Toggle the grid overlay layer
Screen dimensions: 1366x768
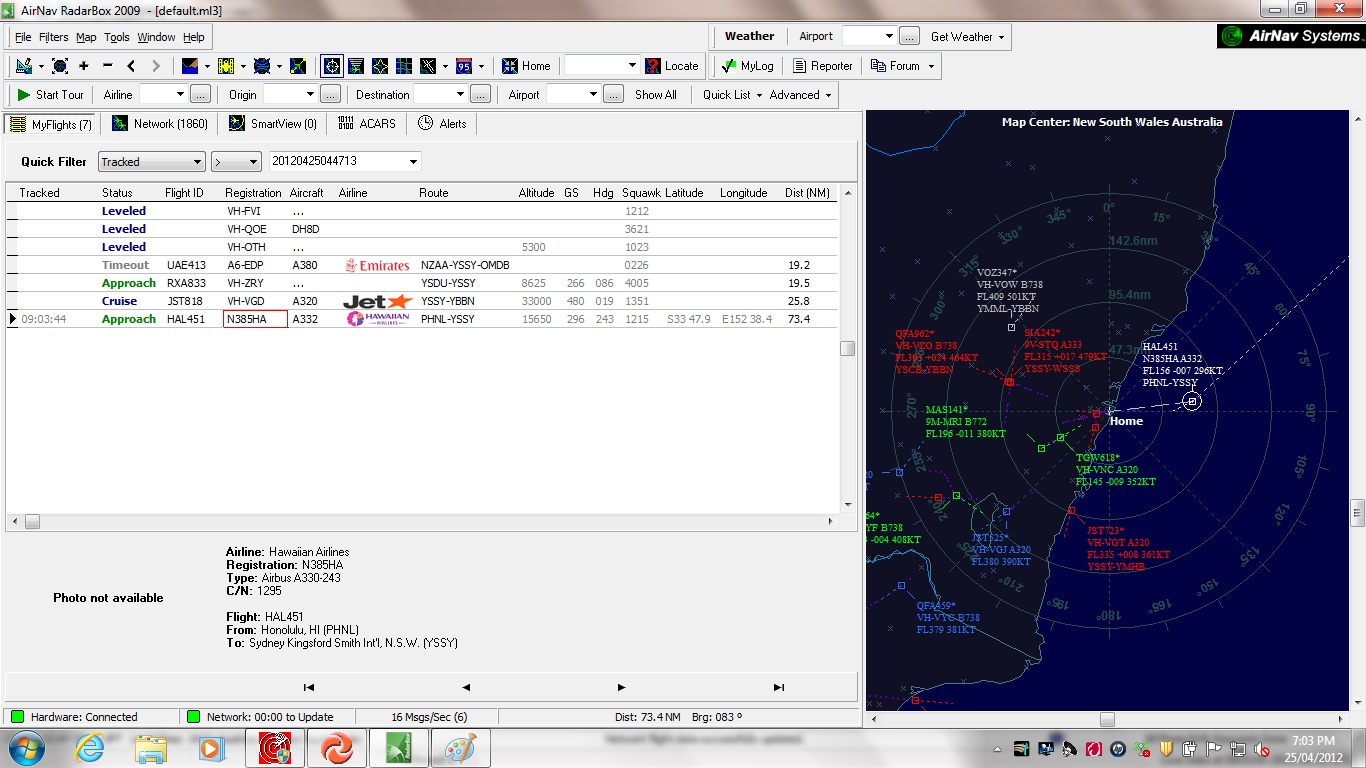[x=404, y=66]
